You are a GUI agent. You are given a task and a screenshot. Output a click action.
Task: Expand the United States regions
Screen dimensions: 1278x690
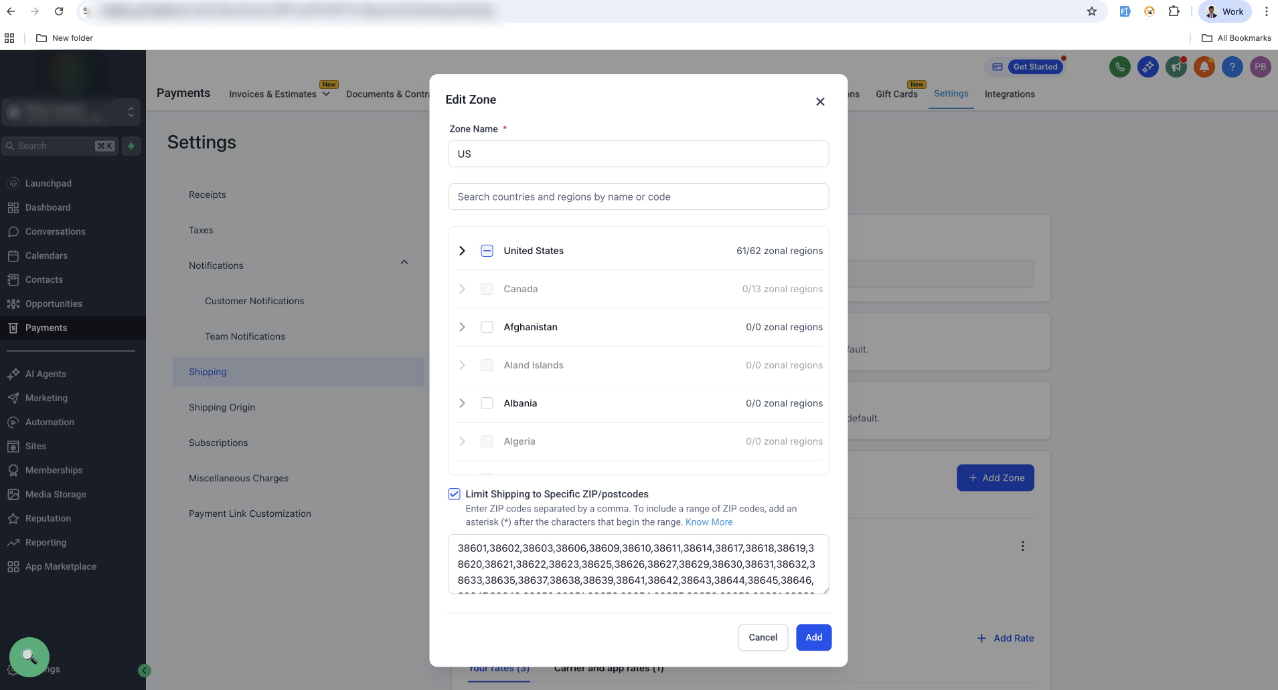(x=462, y=251)
